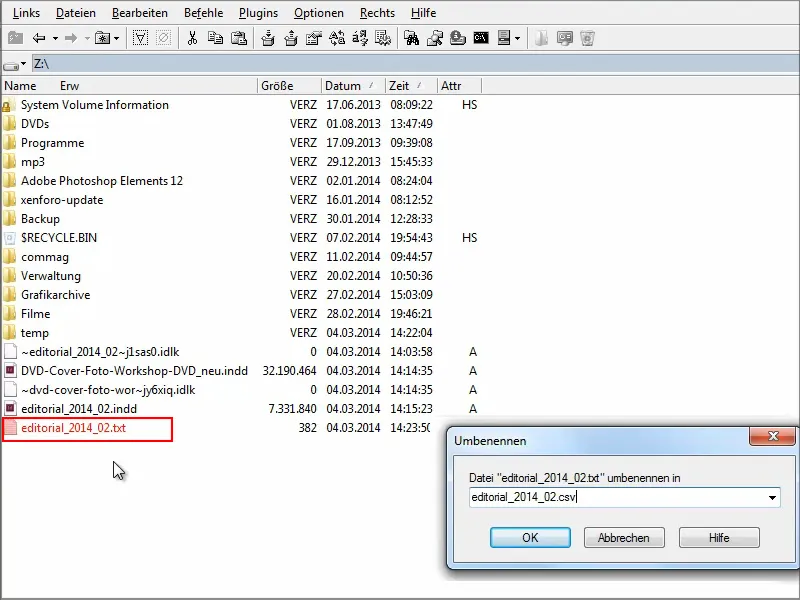Open the Optionen menu
Image resolution: width=800 pixels, height=600 pixels.
[x=319, y=13]
